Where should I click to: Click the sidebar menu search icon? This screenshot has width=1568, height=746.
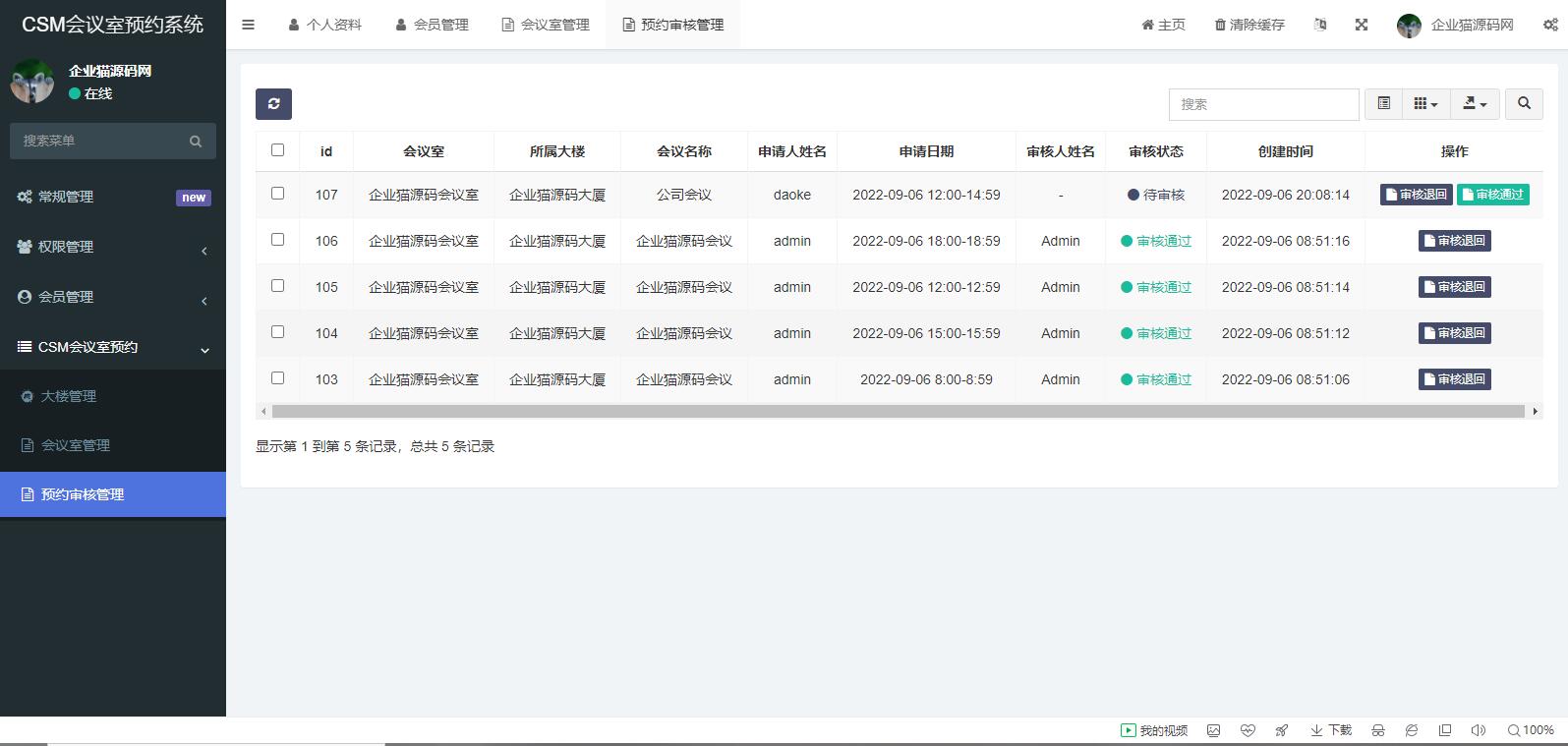[x=196, y=142]
